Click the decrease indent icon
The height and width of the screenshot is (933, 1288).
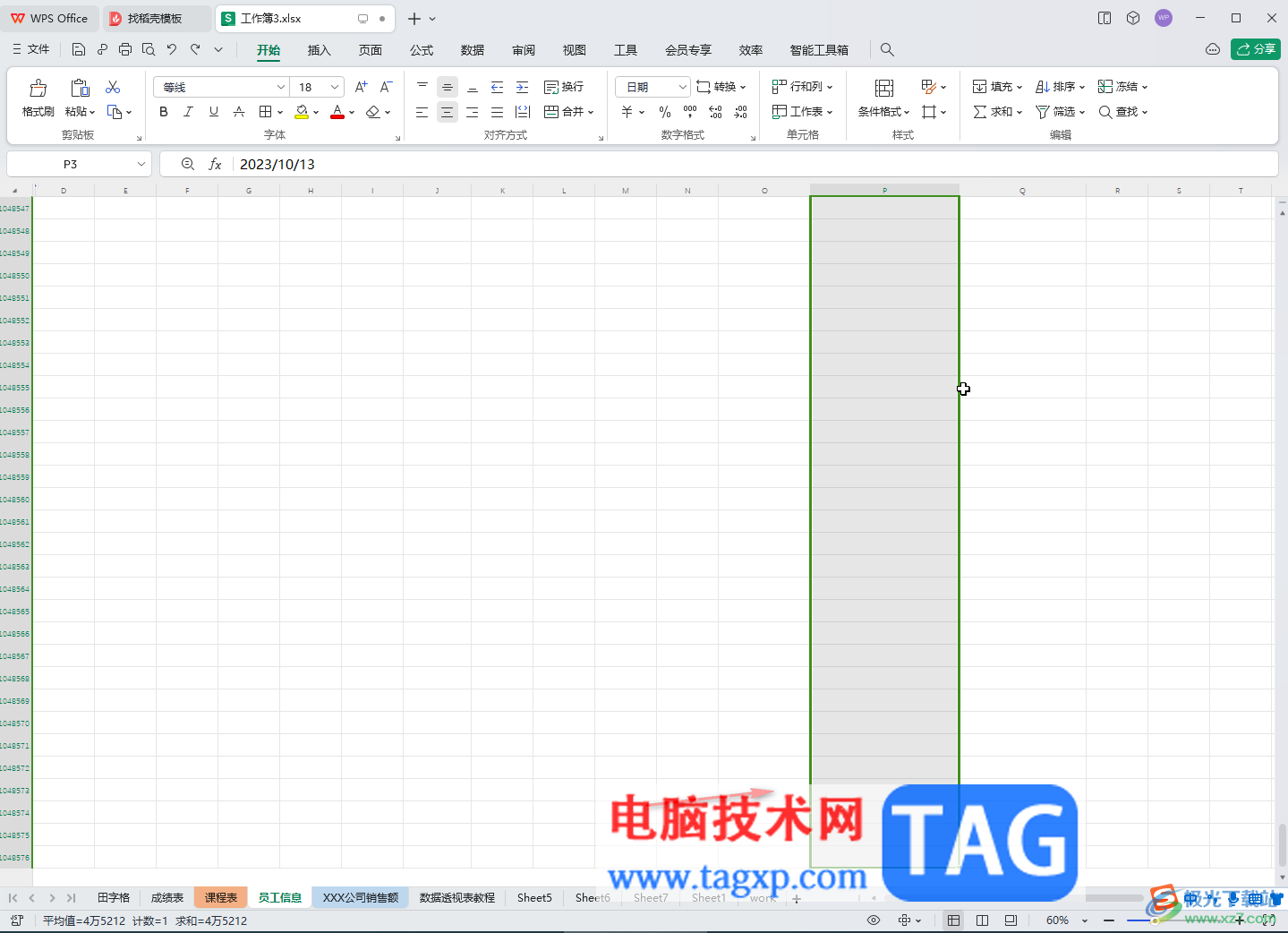point(498,87)
